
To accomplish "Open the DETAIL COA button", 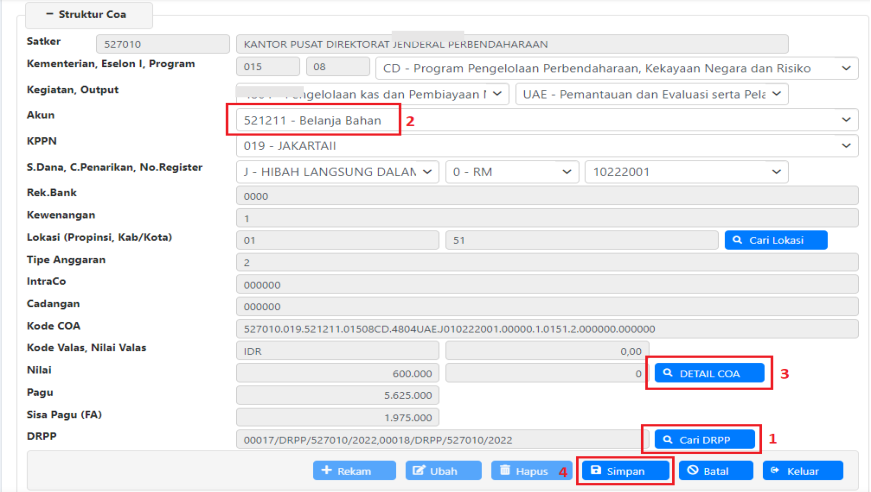I will 711,373.
